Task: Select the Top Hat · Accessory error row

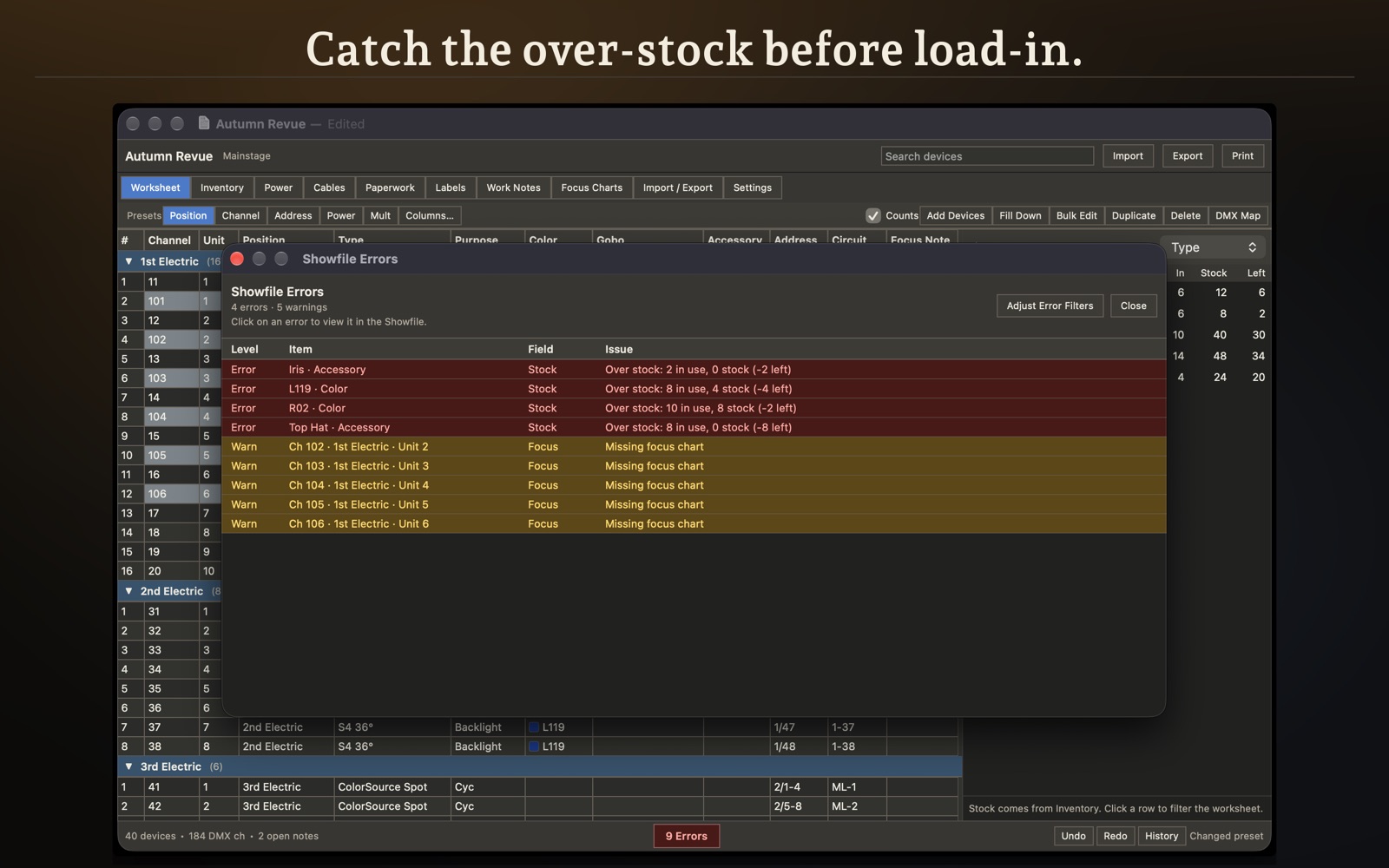Action: coord(694,427)
